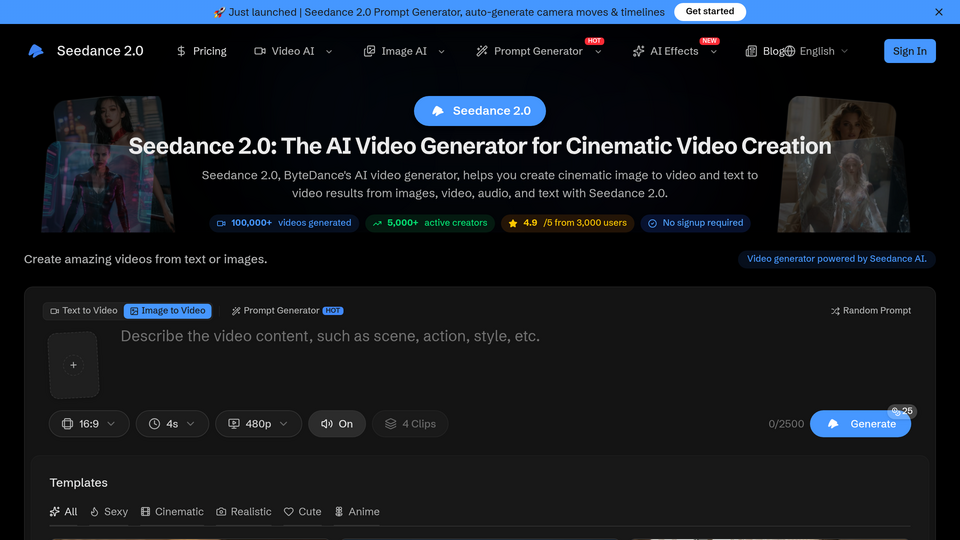Dismiss the announcement banner with X
The image size is (960, 540).
click(x=939, y=12)
